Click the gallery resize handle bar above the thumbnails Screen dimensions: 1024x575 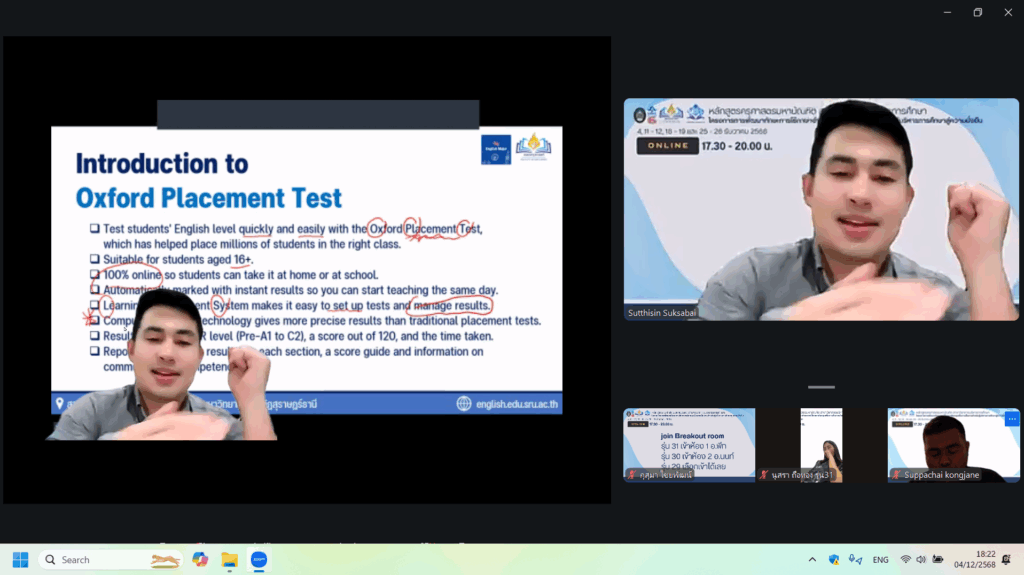coord(821,387)
